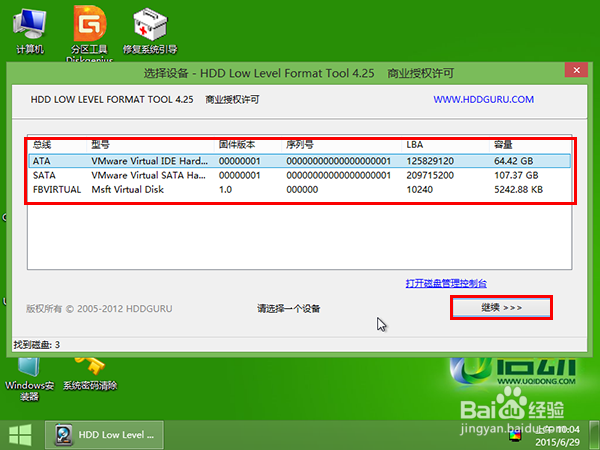
Task: Click the 107.37 GB capacity cell
Action: (516, 175)
